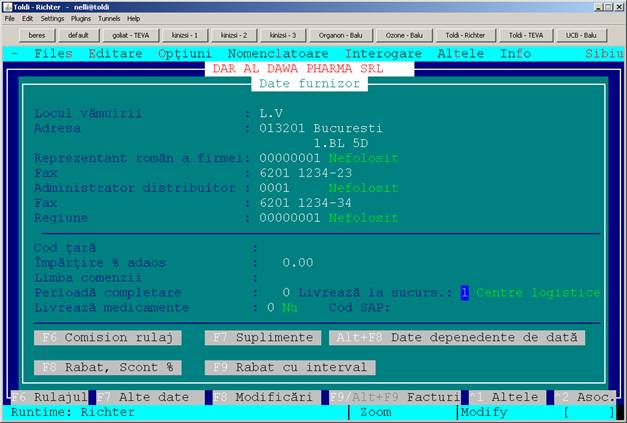Click fax number 6201 1234-23
This screenshot has width=627, height=423.
pyautogui.click(x=306, y=173)
